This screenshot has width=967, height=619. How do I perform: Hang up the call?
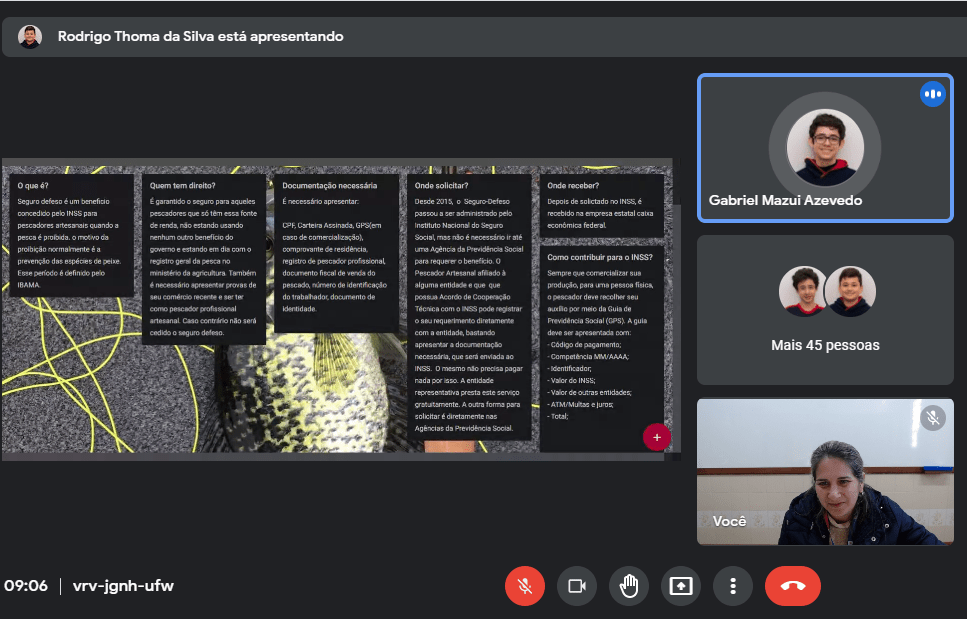click(x=792, y=586)
